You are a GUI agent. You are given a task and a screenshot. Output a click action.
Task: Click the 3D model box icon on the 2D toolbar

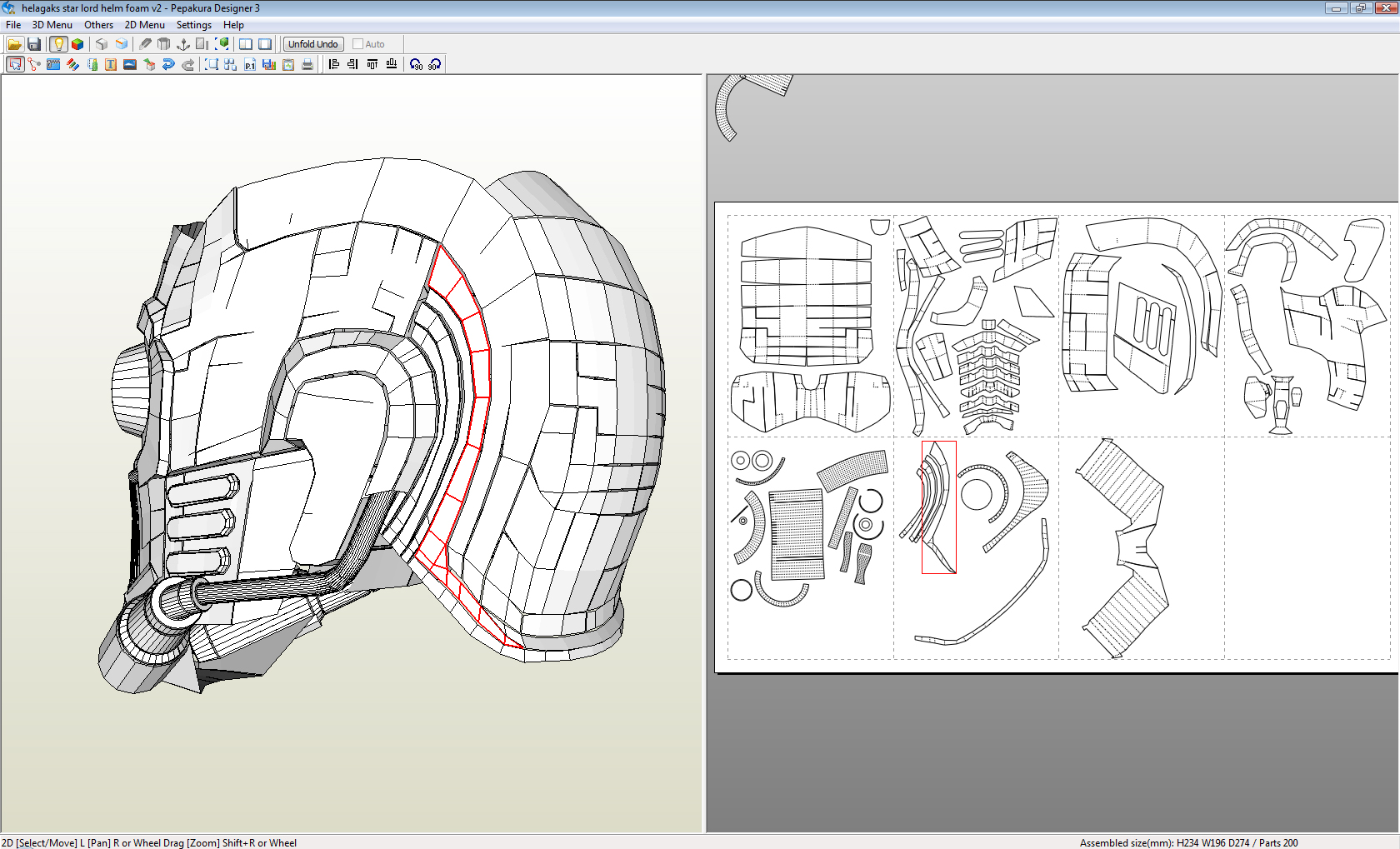149,64
